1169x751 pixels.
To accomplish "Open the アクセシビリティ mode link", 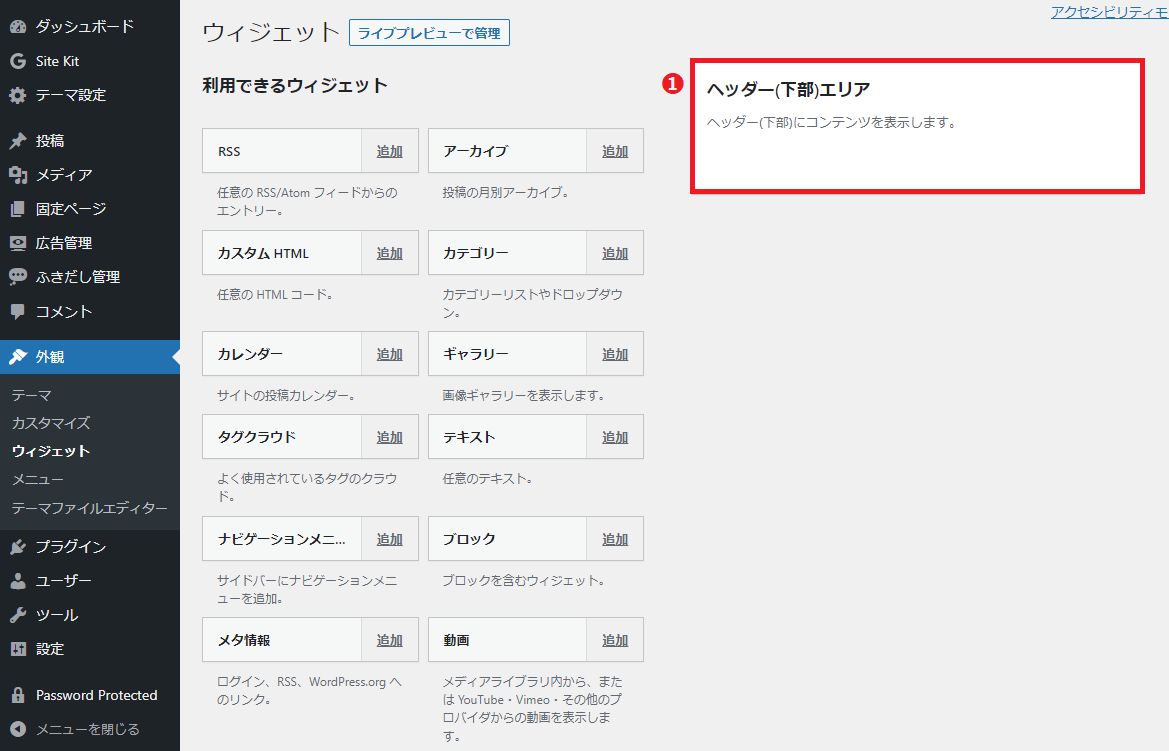I will 1109,12.
